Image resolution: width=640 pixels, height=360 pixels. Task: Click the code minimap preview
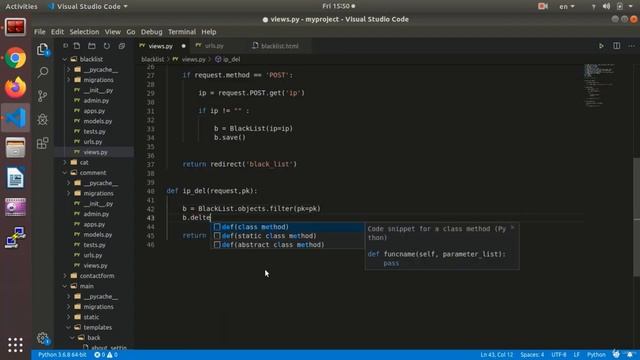[599, 84]
